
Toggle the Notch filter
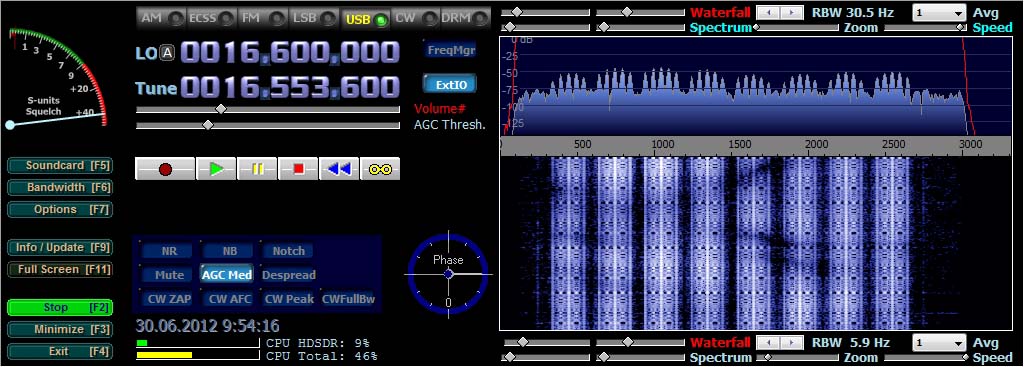pyautogui.click(x=288, y=251)
